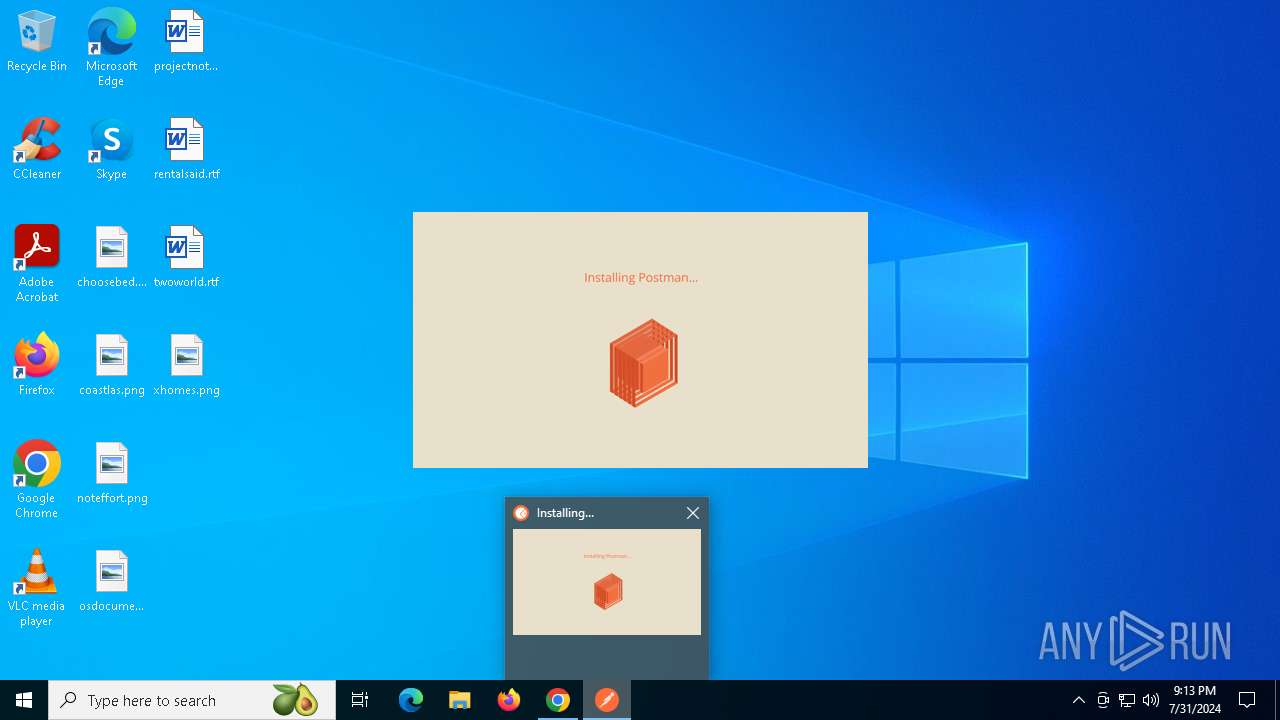The width and height of the screenshot is (1280, 720).
Task: Select VLC media player desktop shortcut
Action: coord(37,588)
